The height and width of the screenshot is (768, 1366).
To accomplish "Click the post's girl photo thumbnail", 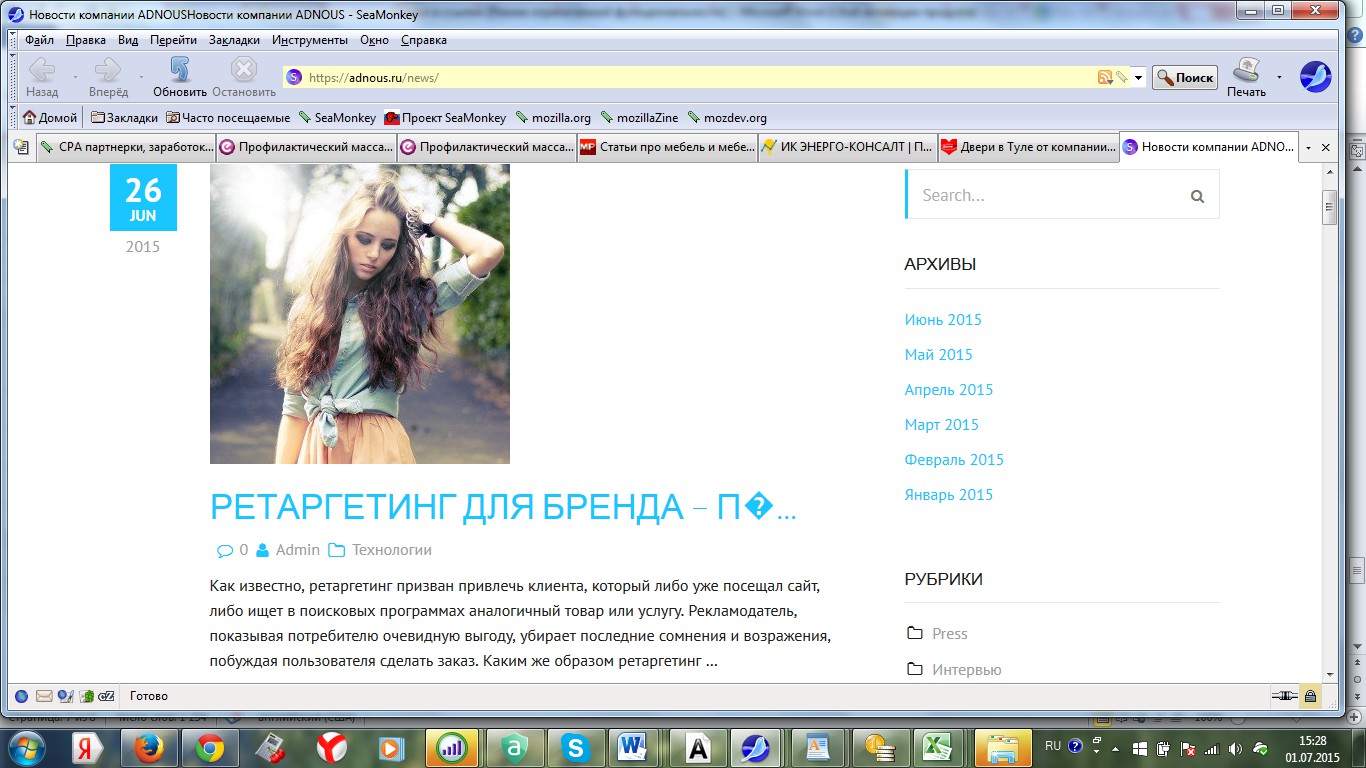I will (x=360, y=314).
